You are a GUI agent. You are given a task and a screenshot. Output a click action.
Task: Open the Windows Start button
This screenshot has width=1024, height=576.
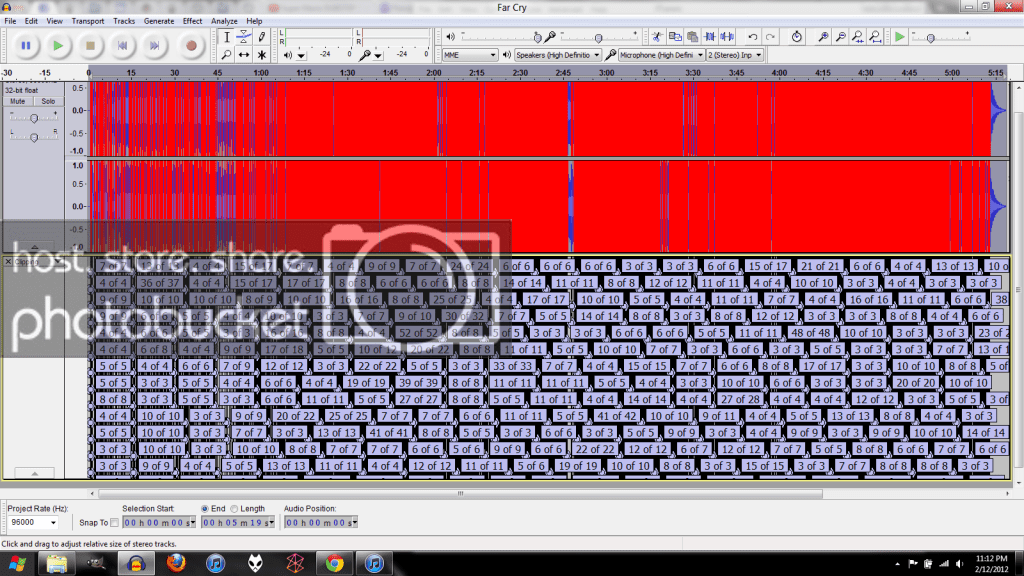coord(16,564)
